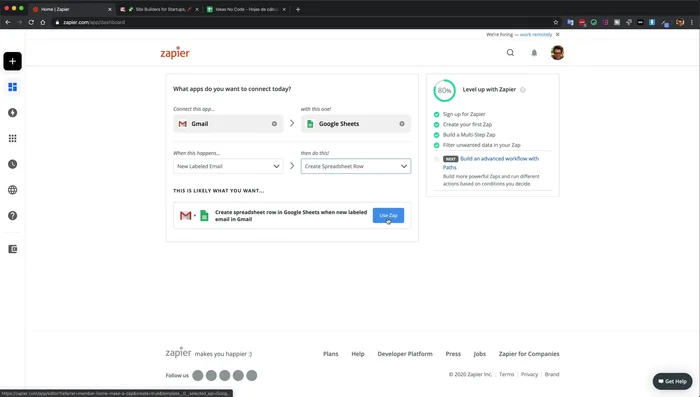This screenshot has width=700, height=397.
Task: Click the black plus Make a Zap button
Action: (x=12, y=61)
